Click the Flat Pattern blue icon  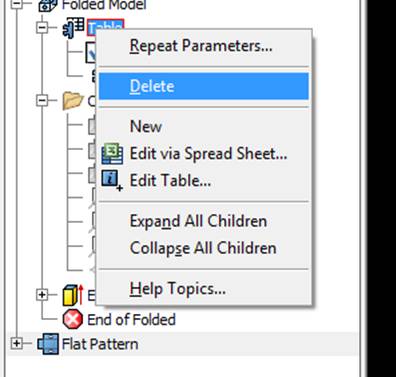pos(48,344)
